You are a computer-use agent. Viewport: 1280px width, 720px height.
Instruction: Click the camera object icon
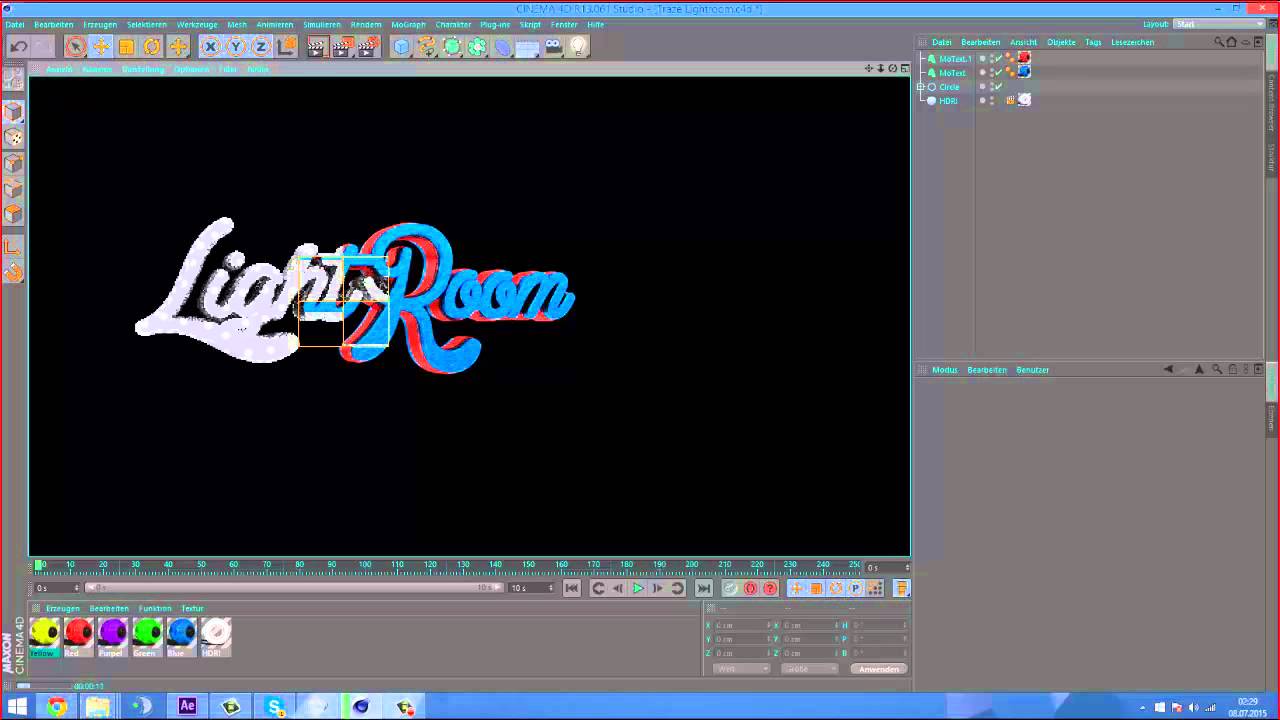[553, 46]
